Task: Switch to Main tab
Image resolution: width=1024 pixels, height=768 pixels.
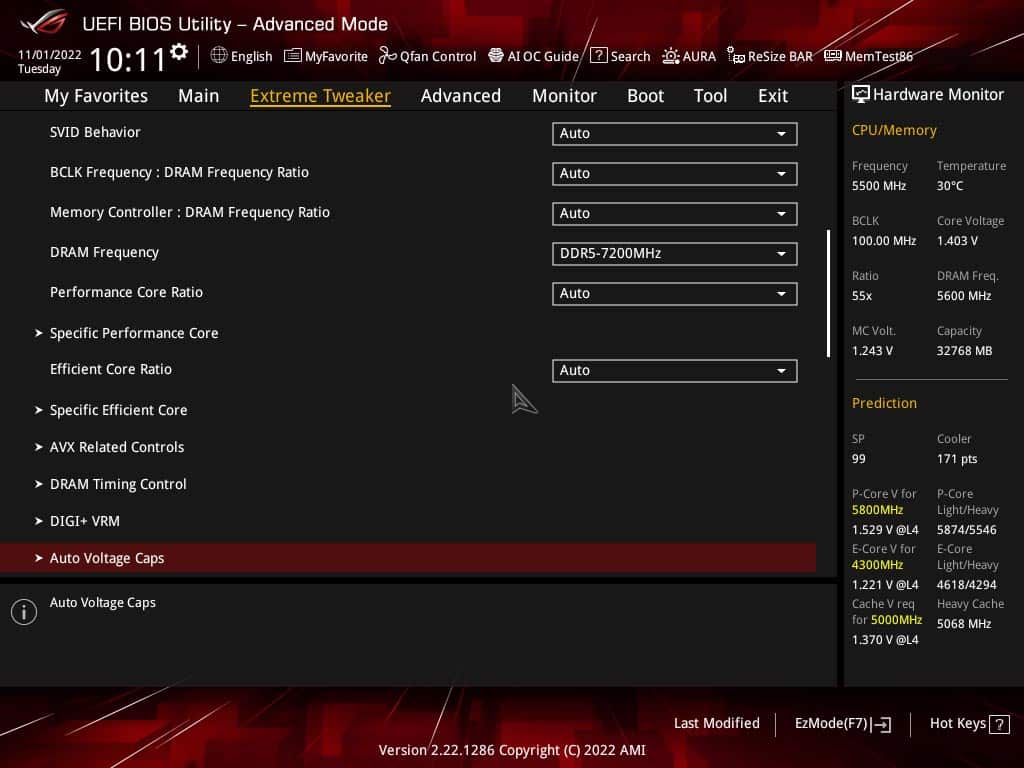Action: coord(199,96)
